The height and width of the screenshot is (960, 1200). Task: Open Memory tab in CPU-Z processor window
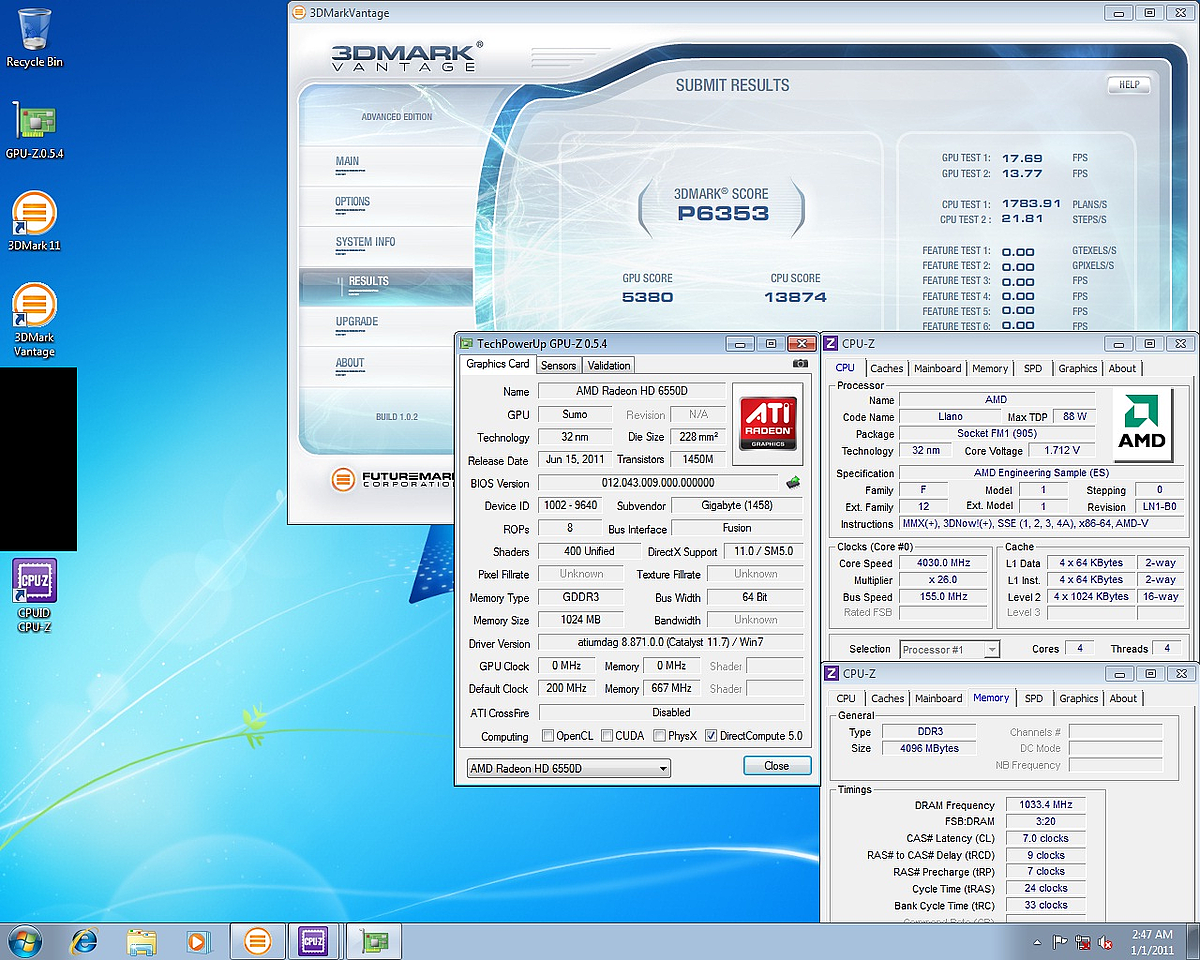990,369
